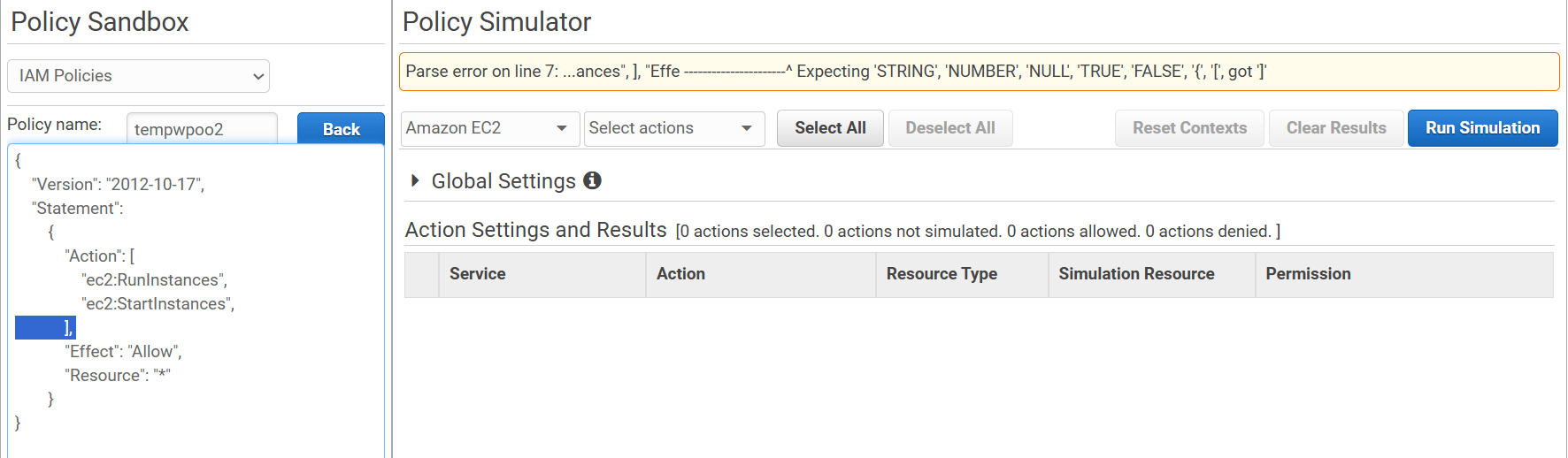
Task: Open the Select actions dropdown
Action: coord(673,128)
